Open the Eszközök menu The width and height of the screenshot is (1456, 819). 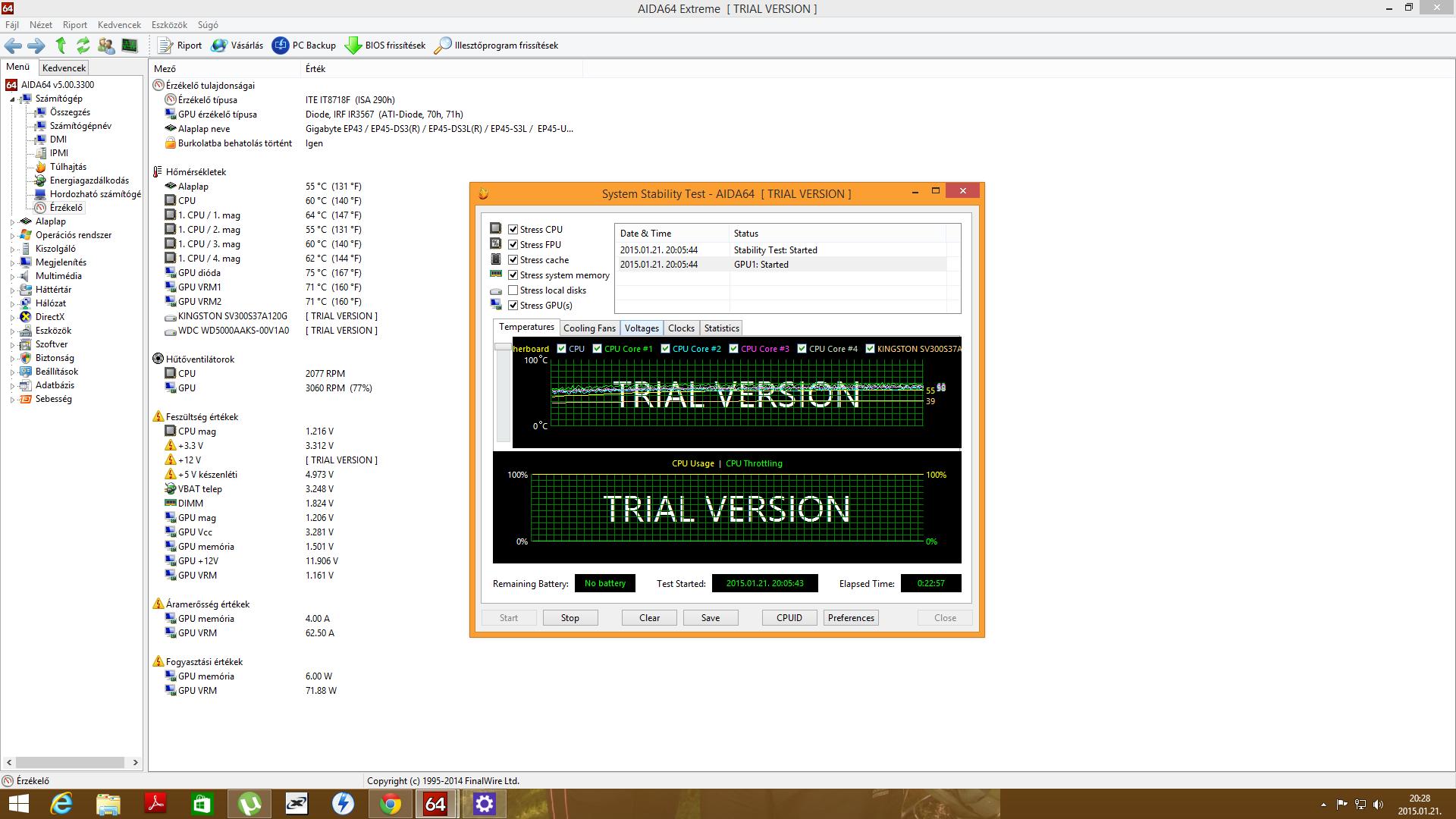click(x=169, y=25)
